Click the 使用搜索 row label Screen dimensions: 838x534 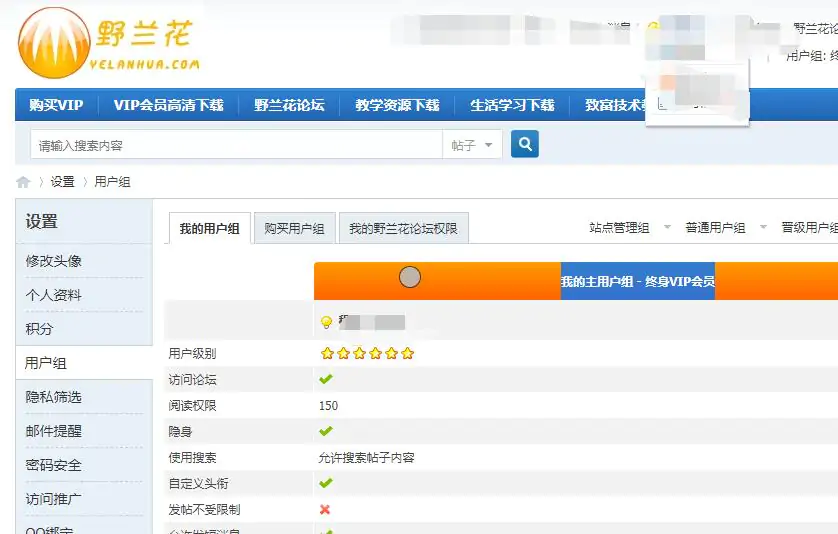(x=192, y=458)
